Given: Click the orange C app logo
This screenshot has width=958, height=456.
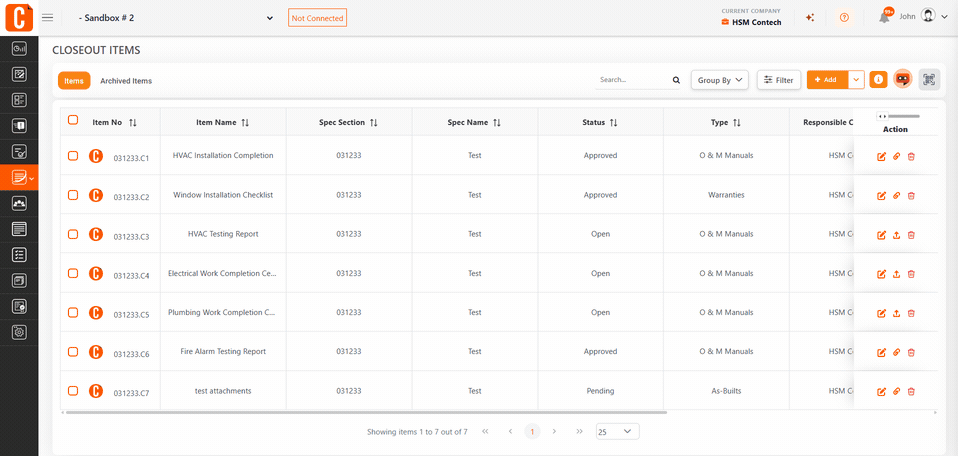Looking at the screenshot, I should click(18, 17).
